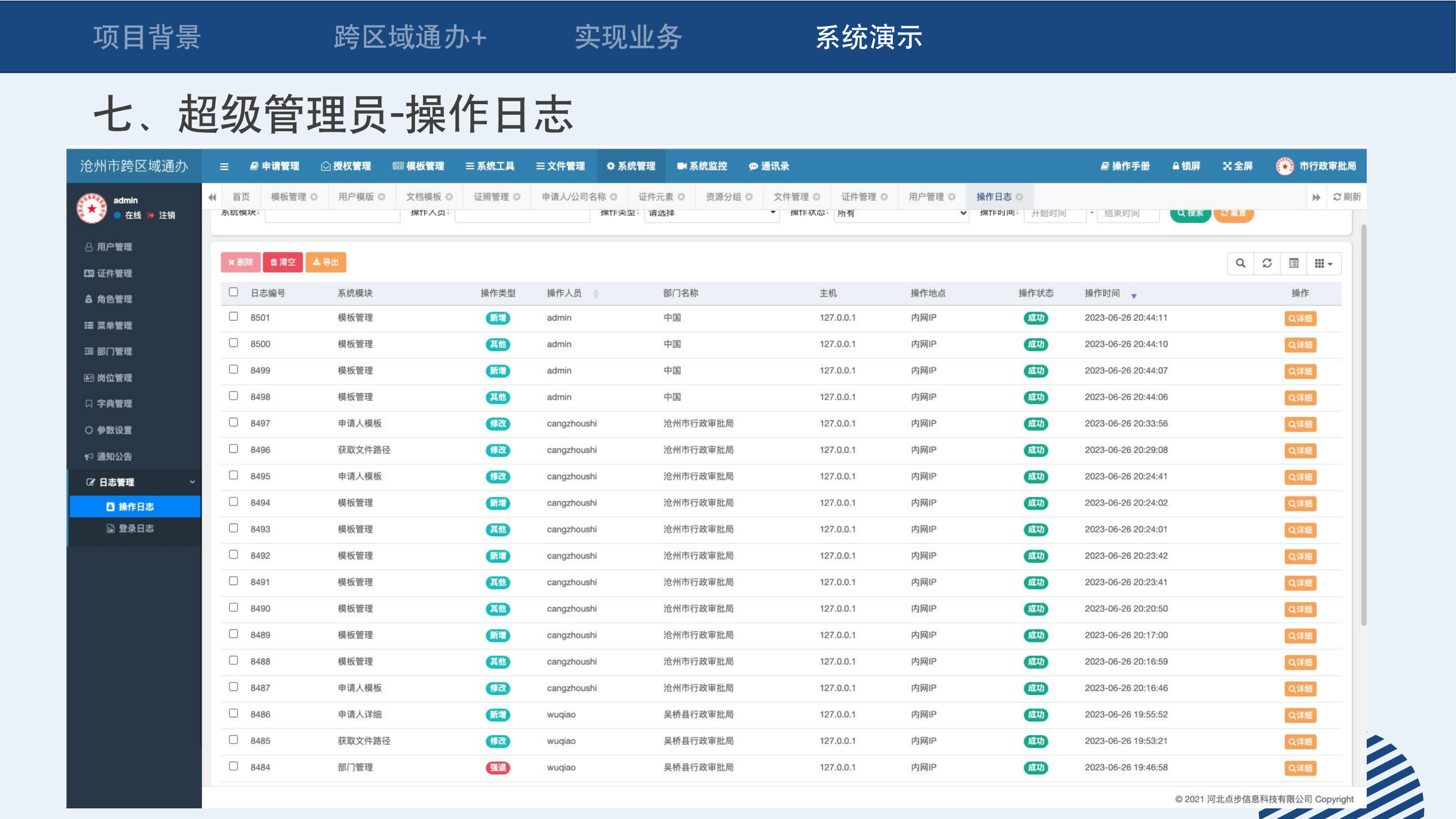Switch to the 用户管理 tab
The width and height of the screenshot is (1456, 819).
pyautogui.click(x=926, y=197)
